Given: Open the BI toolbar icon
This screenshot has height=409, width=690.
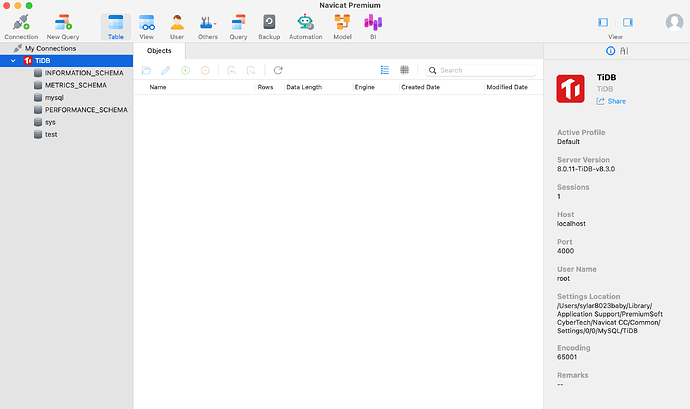Looking at the screenshot, I should point(373,27).
